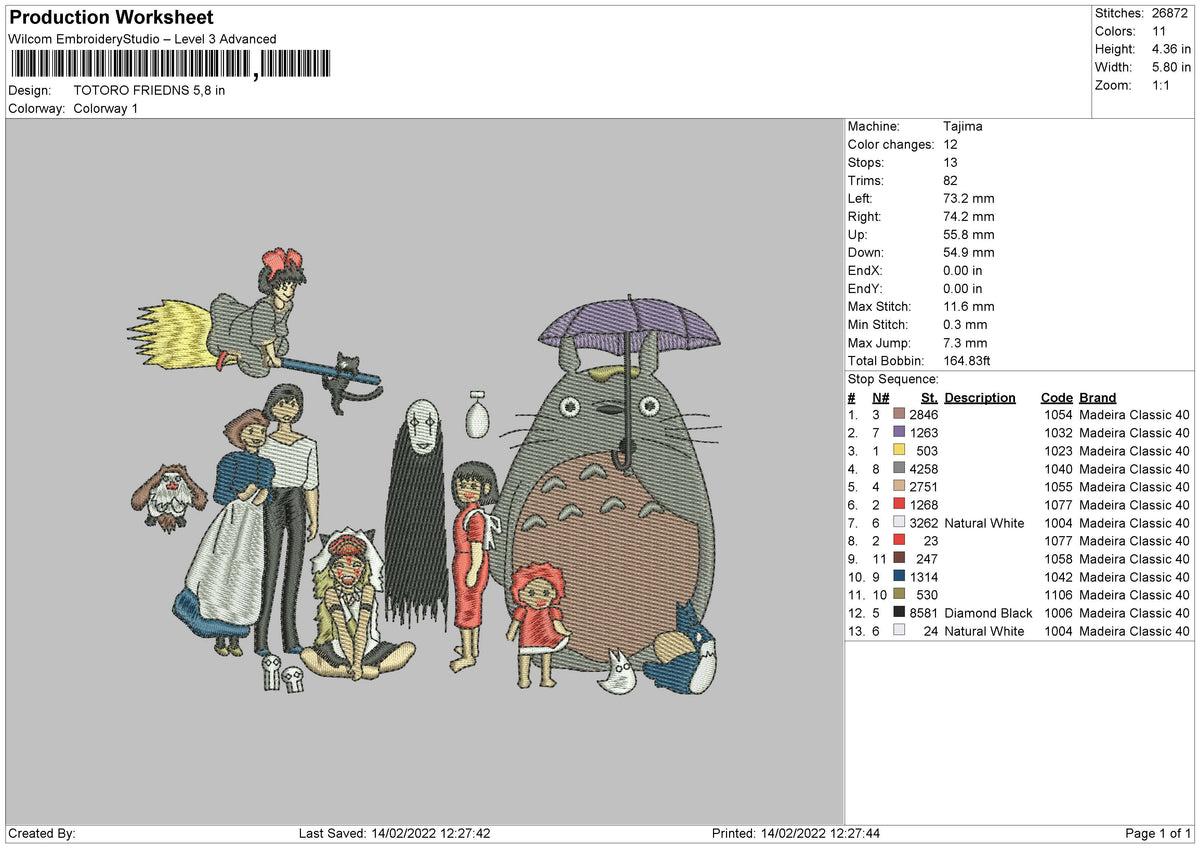
Task: Click Natural White description in stop 7
Action: pyautogui.click(x=984, y=523)
